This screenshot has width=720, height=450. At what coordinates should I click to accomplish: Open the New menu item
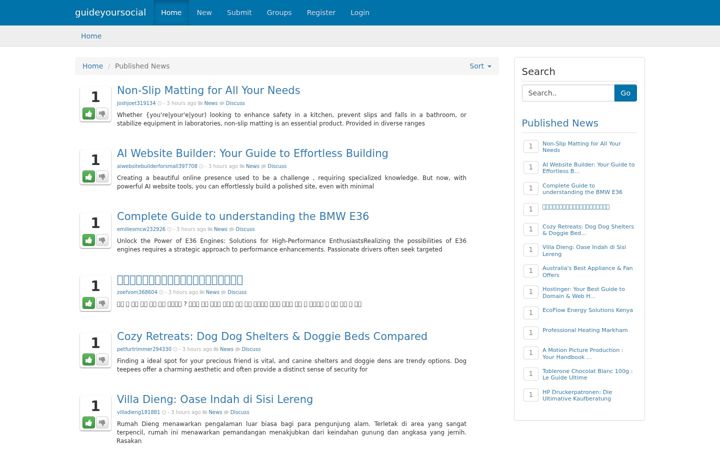coord(204,12)
